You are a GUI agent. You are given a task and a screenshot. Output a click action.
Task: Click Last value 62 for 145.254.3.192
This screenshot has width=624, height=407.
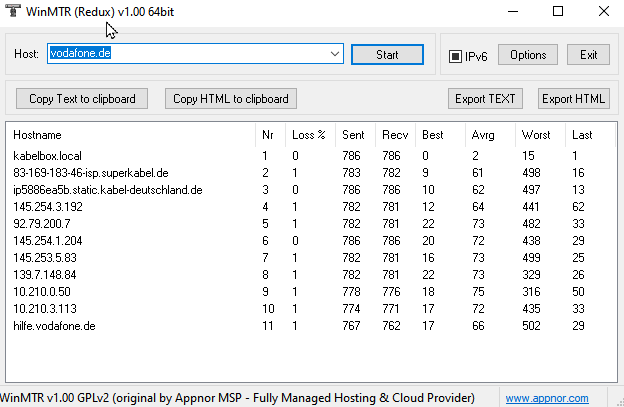coord(578,207)
